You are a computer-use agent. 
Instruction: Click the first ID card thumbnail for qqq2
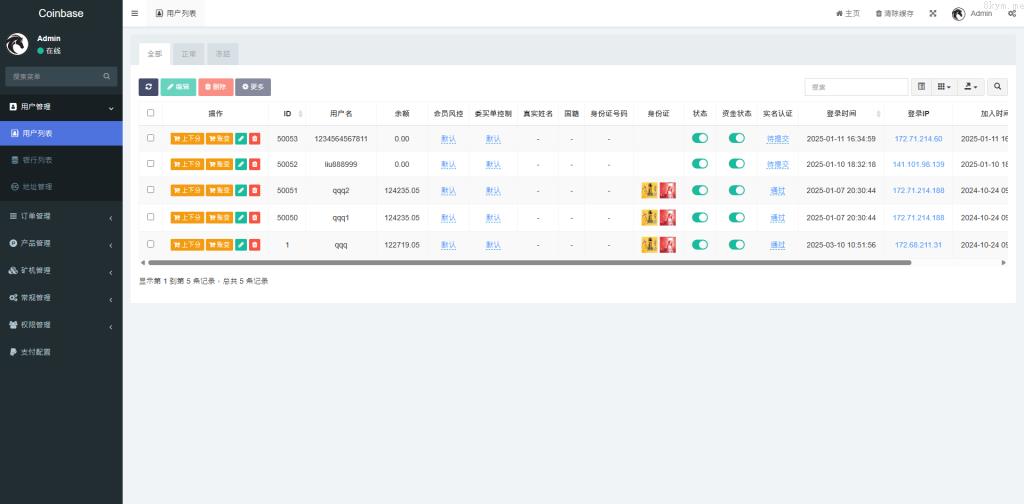[x=649, y=190]
